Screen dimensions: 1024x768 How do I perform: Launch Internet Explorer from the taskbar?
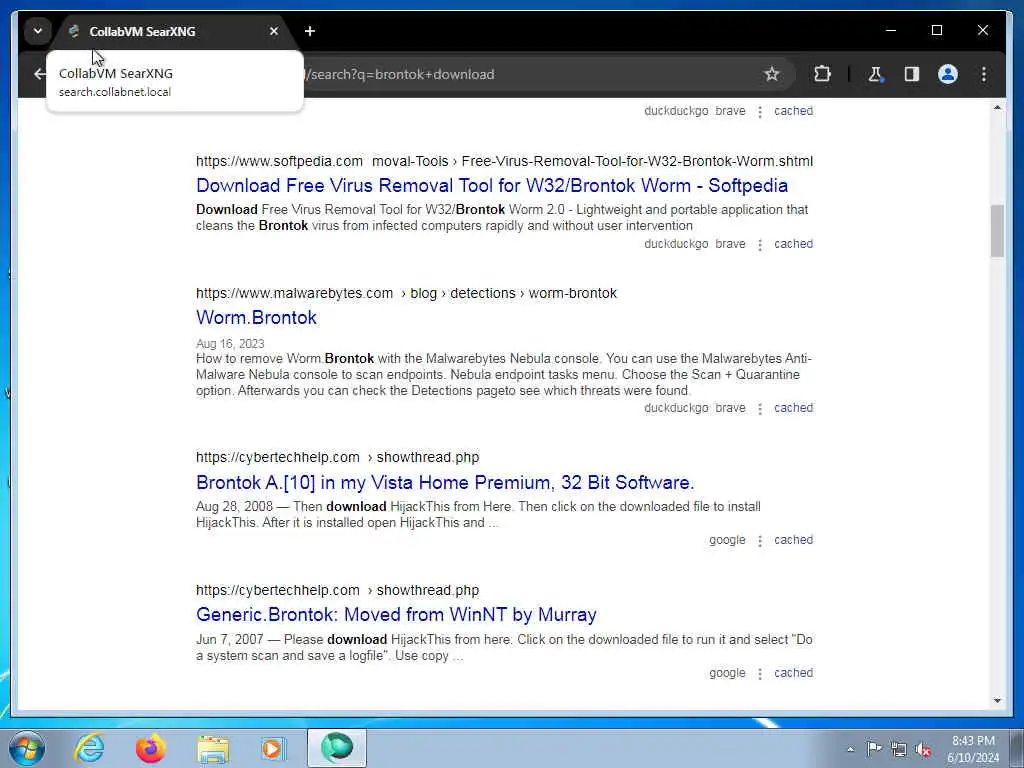pyautogui.click(x=89, y=748)
